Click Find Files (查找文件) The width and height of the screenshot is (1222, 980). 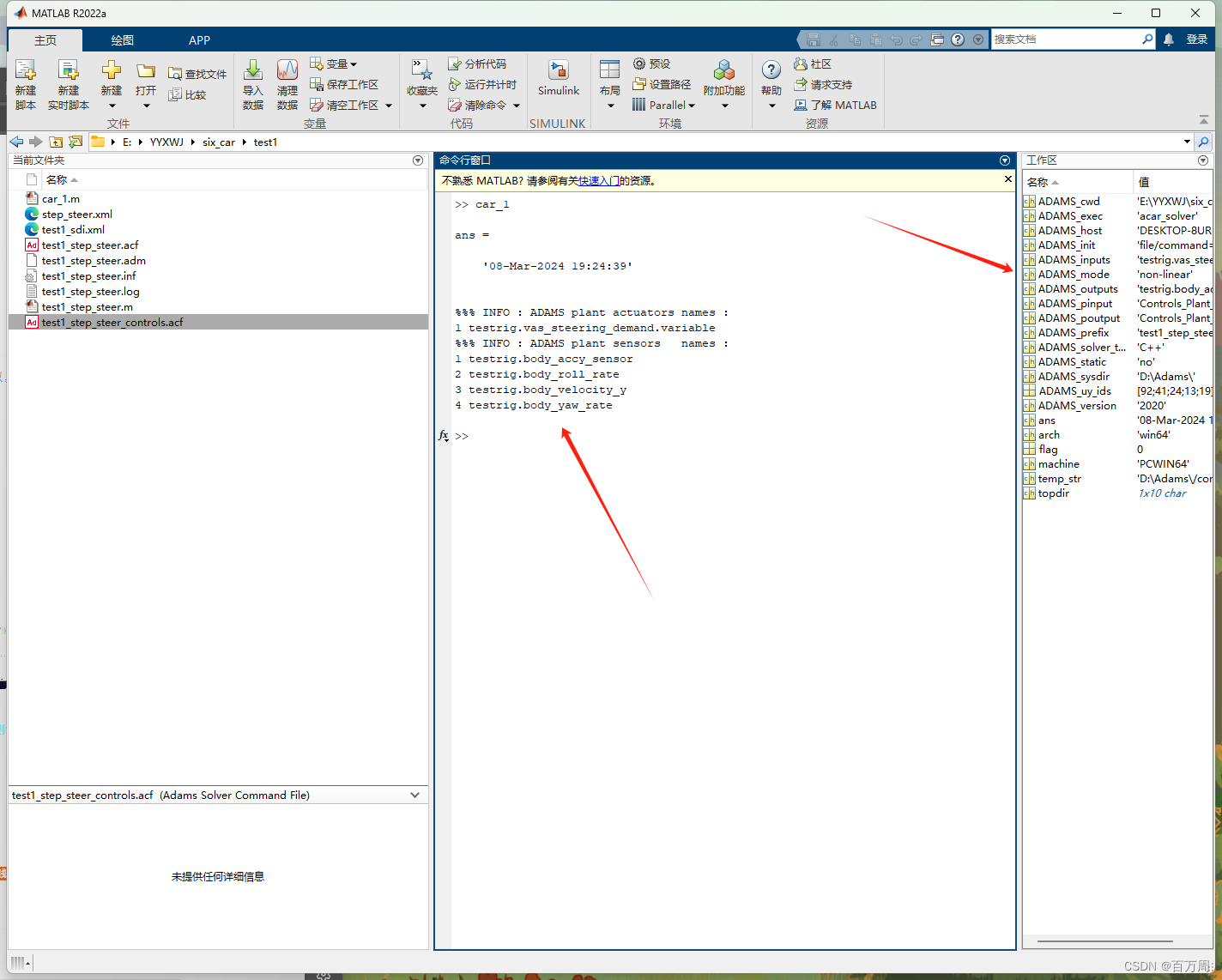[x=198, y=74]
